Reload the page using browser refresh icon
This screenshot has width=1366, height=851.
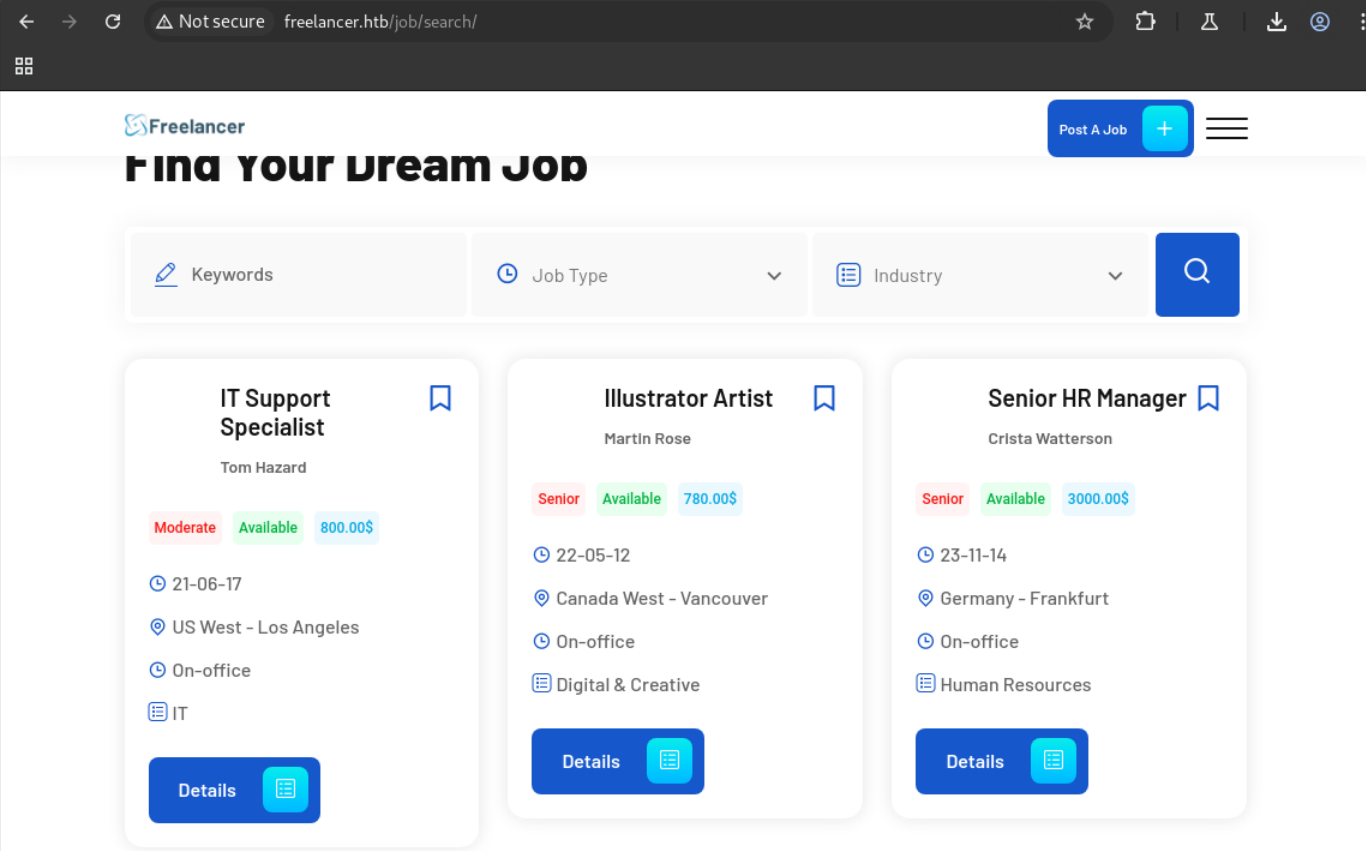pos(113,21)
